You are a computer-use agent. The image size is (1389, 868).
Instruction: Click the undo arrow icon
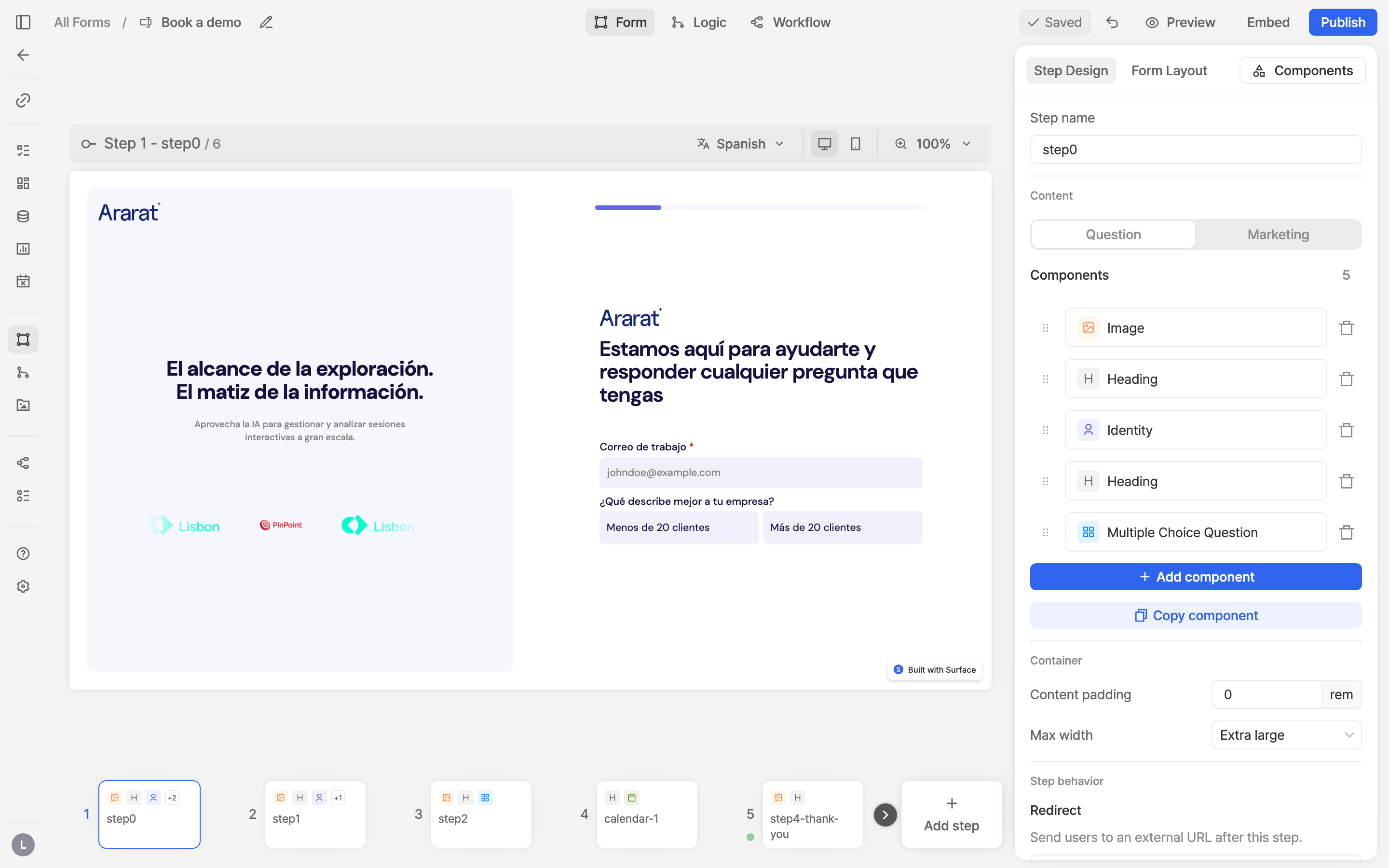tap(1112, 22)
